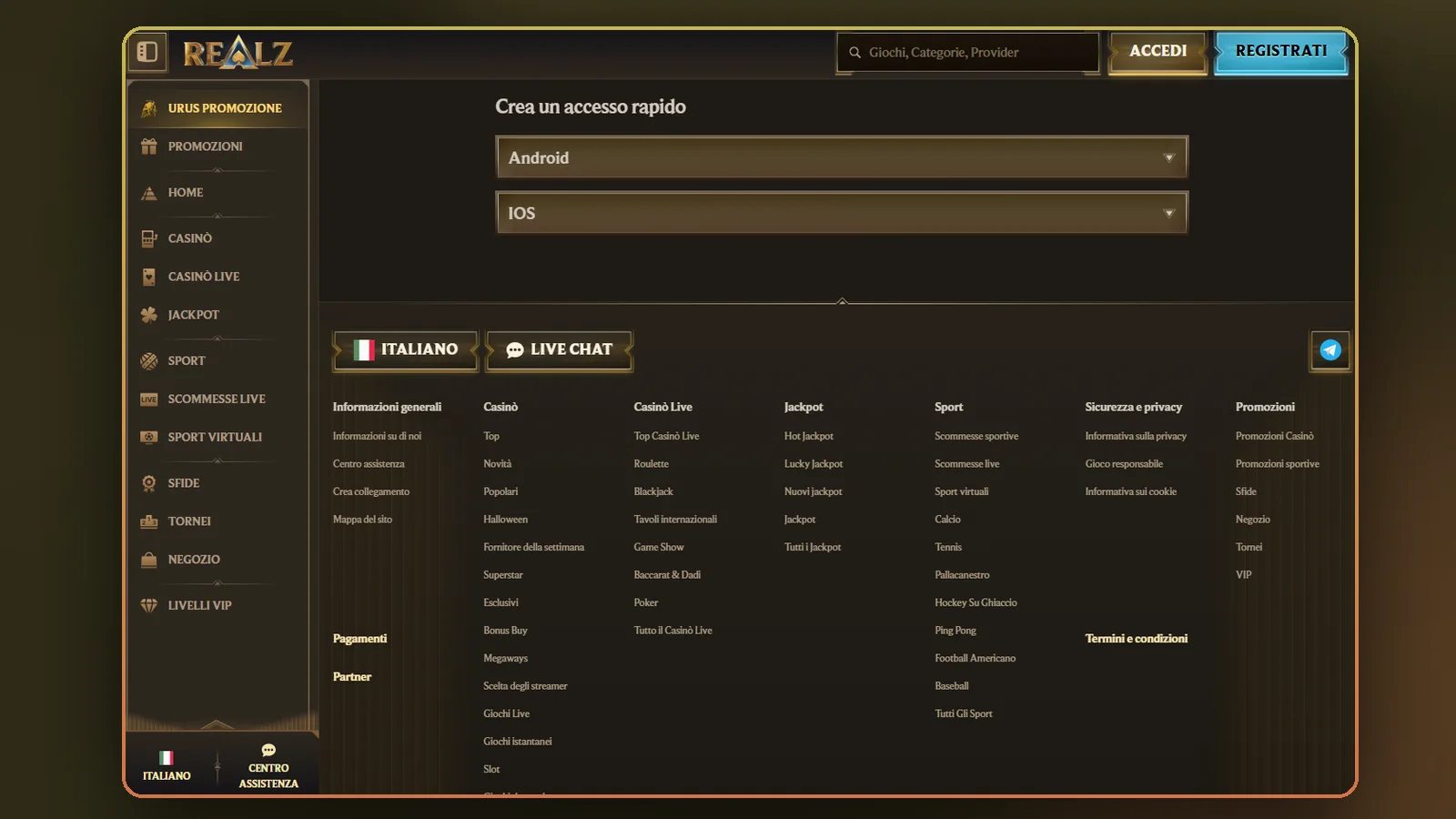Screen dimensions: 1456x819
Task: Expand the IOS quick access dropdown
Action: [842, 213]
